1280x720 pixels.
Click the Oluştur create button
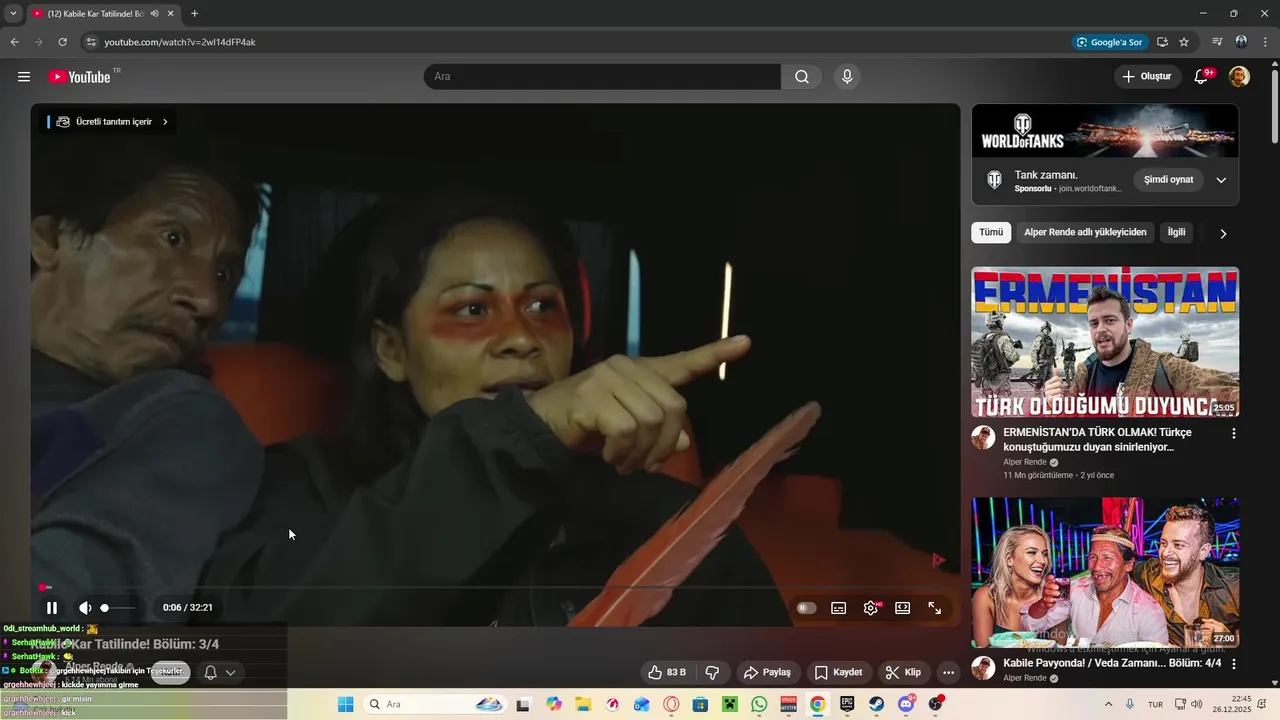pyautogui.click(x=1147, y=77)
